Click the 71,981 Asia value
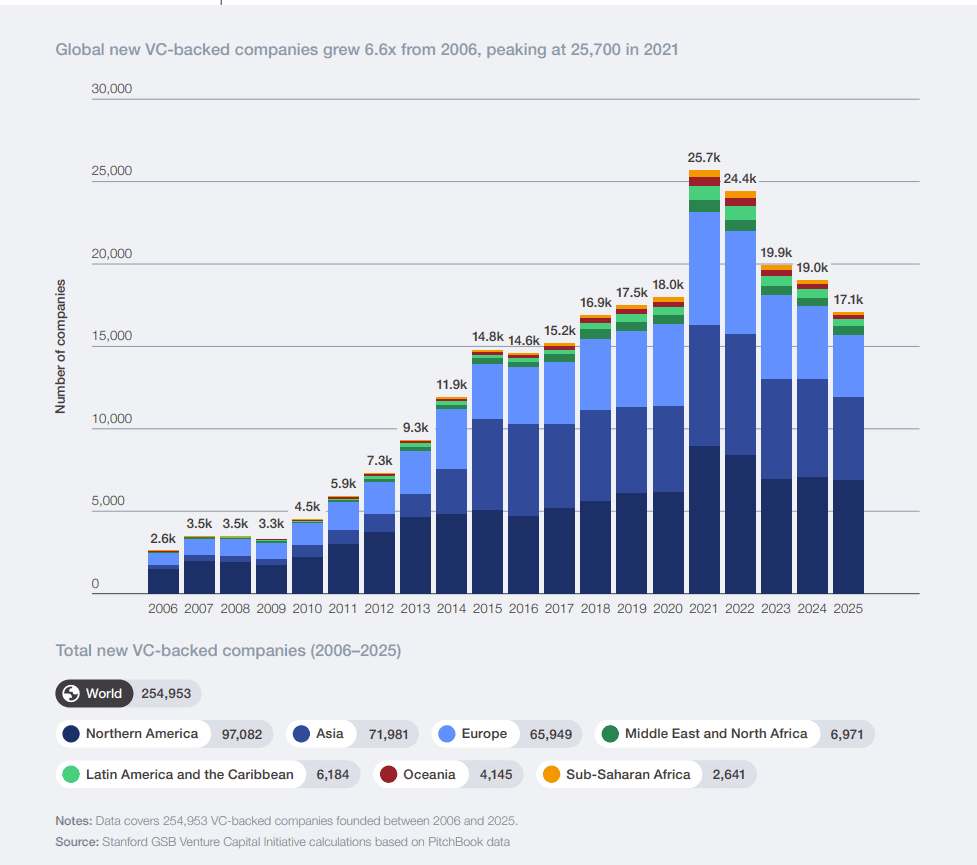The width and height of the screenshot is (977, 865). pyautogui.click(x=388, y=734)
